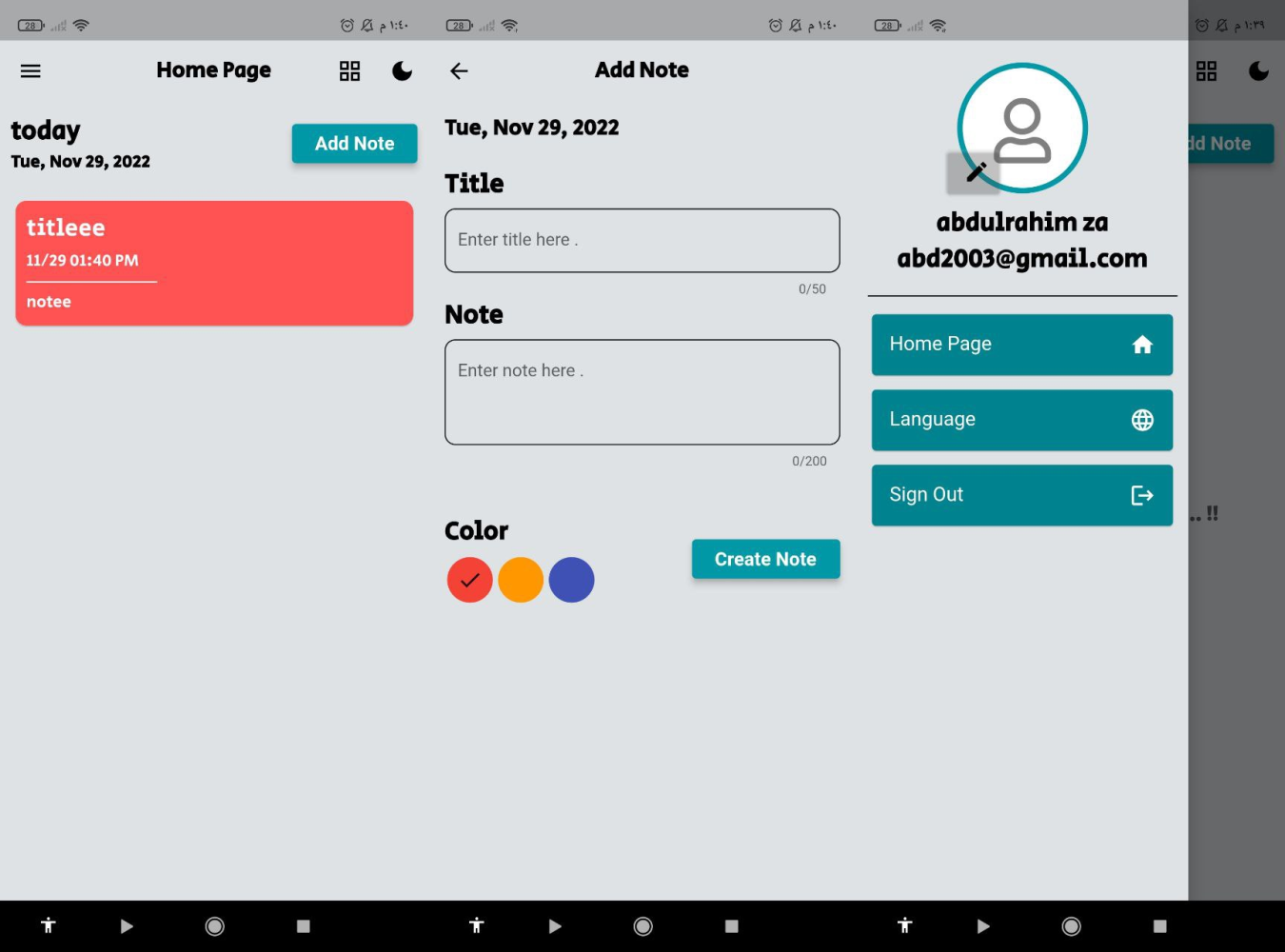
Task: Go back from the Add Note screen
Action: (459, 70)
